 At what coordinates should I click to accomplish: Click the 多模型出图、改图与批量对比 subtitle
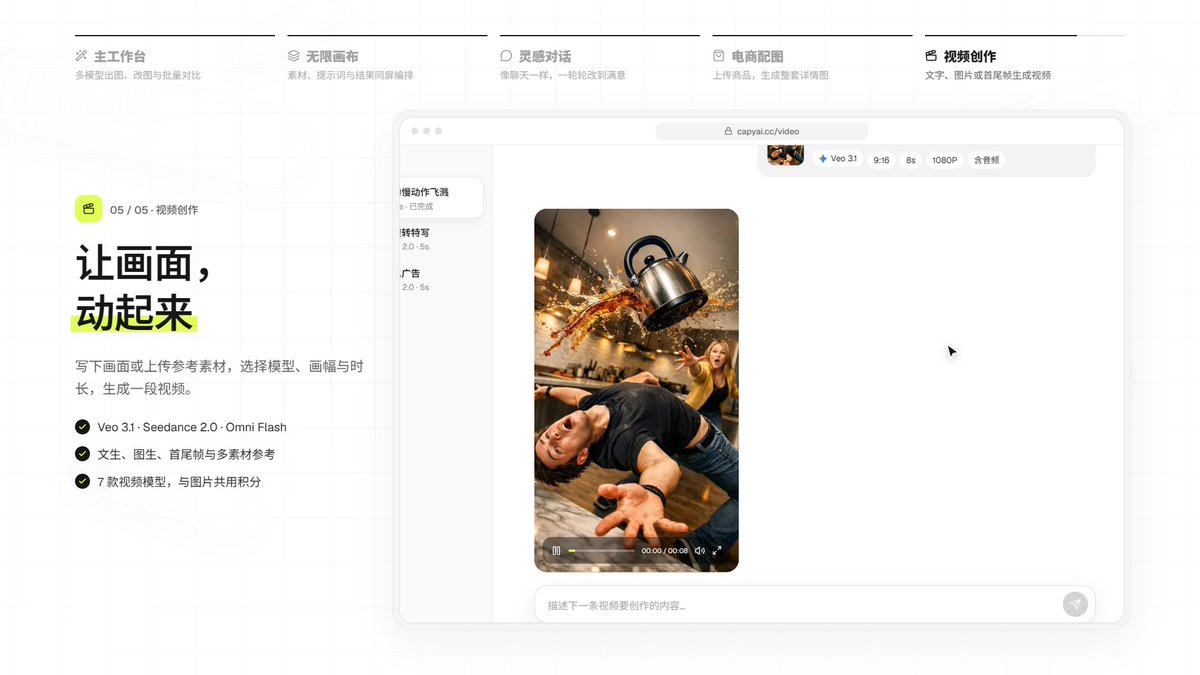(x=138, y=75)
